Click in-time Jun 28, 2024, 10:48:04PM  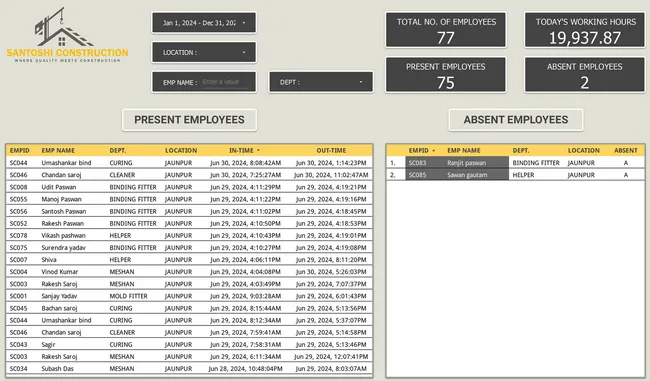coord(245,369)
